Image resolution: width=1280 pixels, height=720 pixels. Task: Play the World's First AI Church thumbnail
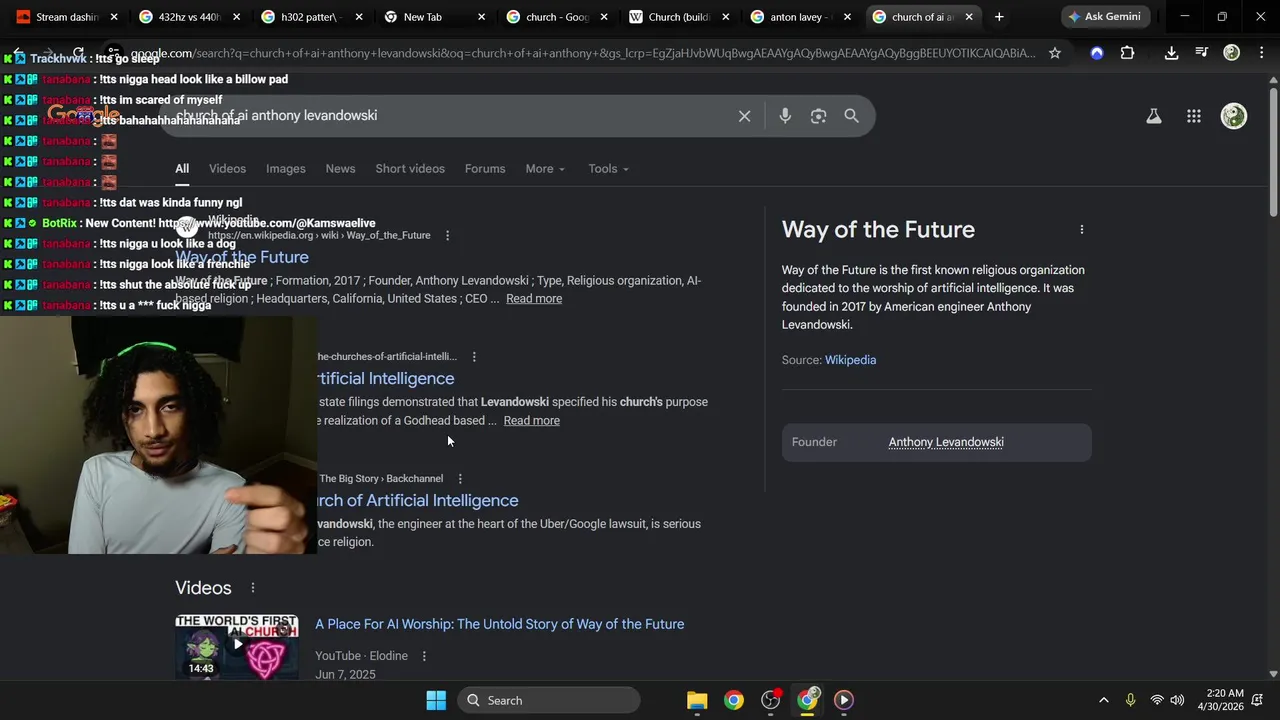[237, 647]
